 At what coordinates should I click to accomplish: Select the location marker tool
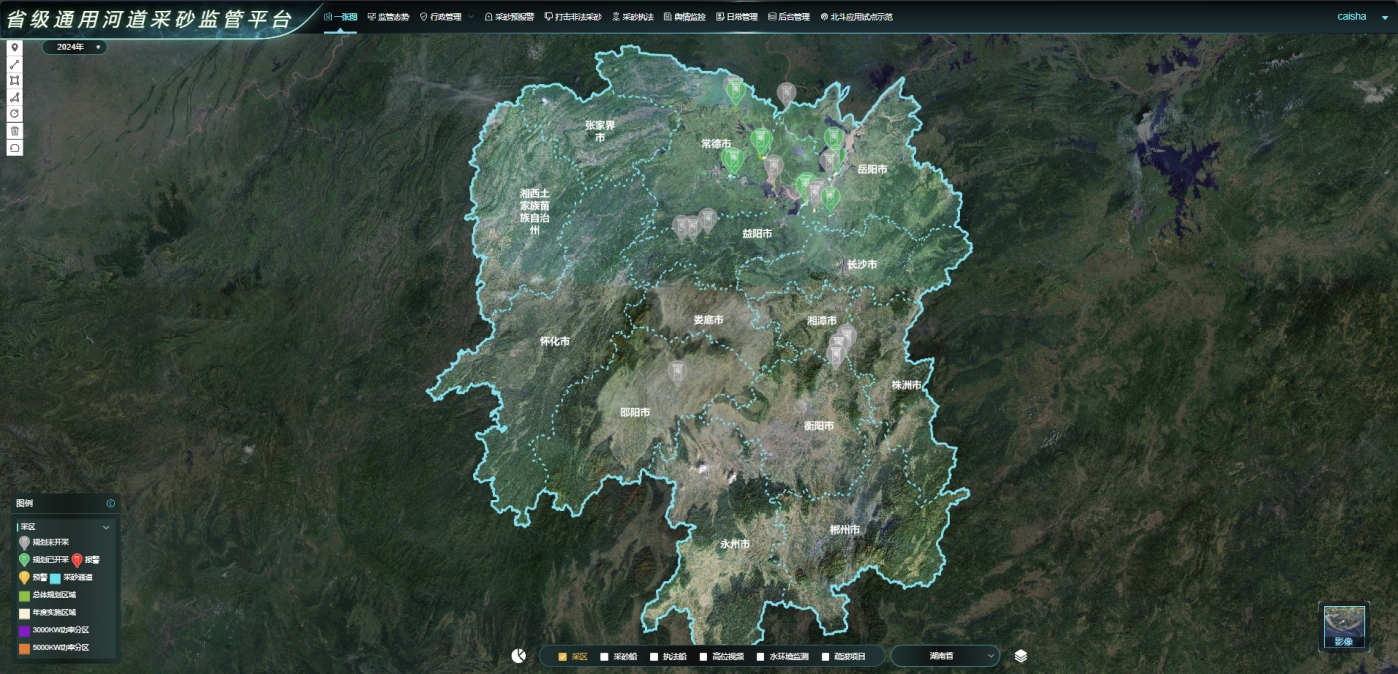14,48
